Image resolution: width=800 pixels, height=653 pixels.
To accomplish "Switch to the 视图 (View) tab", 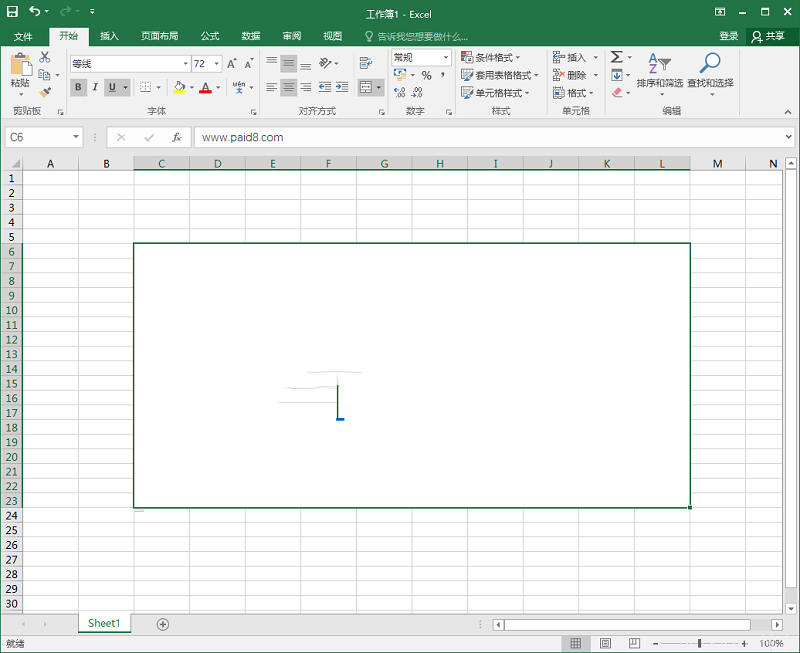I will (333, 36).
